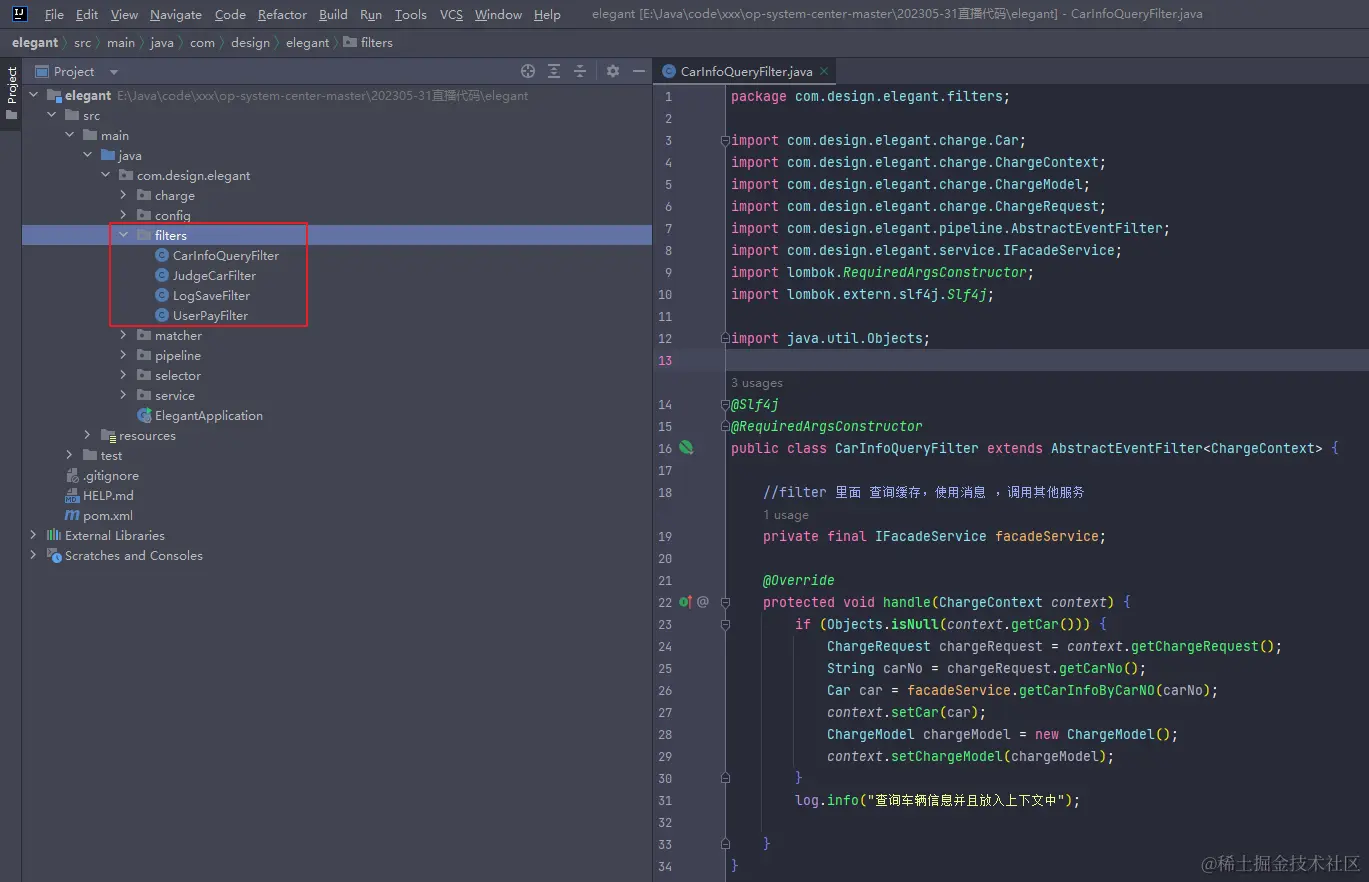The image size is (1369, 882).
Task: Expand the selector package
Action: 123,375
